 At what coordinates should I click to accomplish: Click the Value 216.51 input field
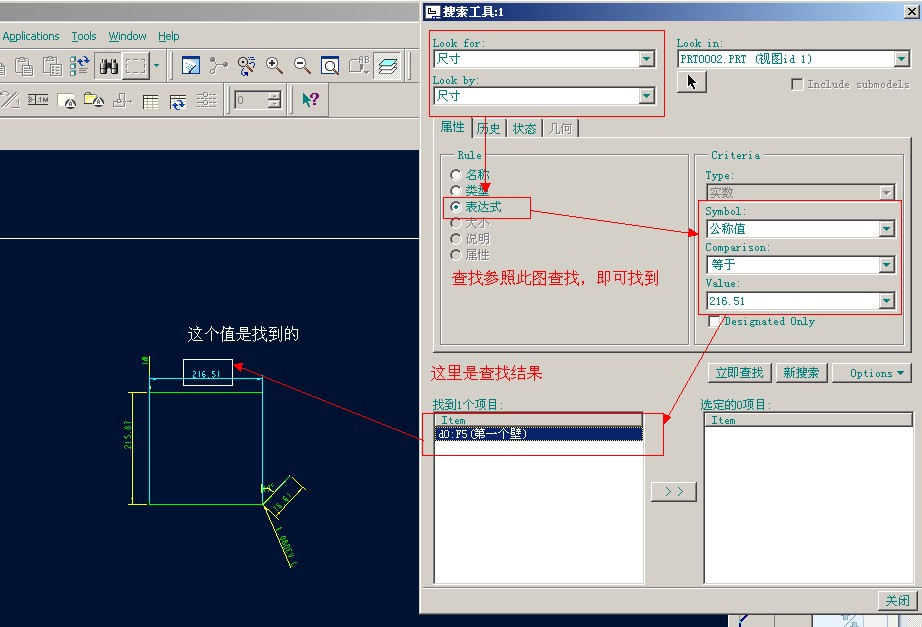(793, 301)
